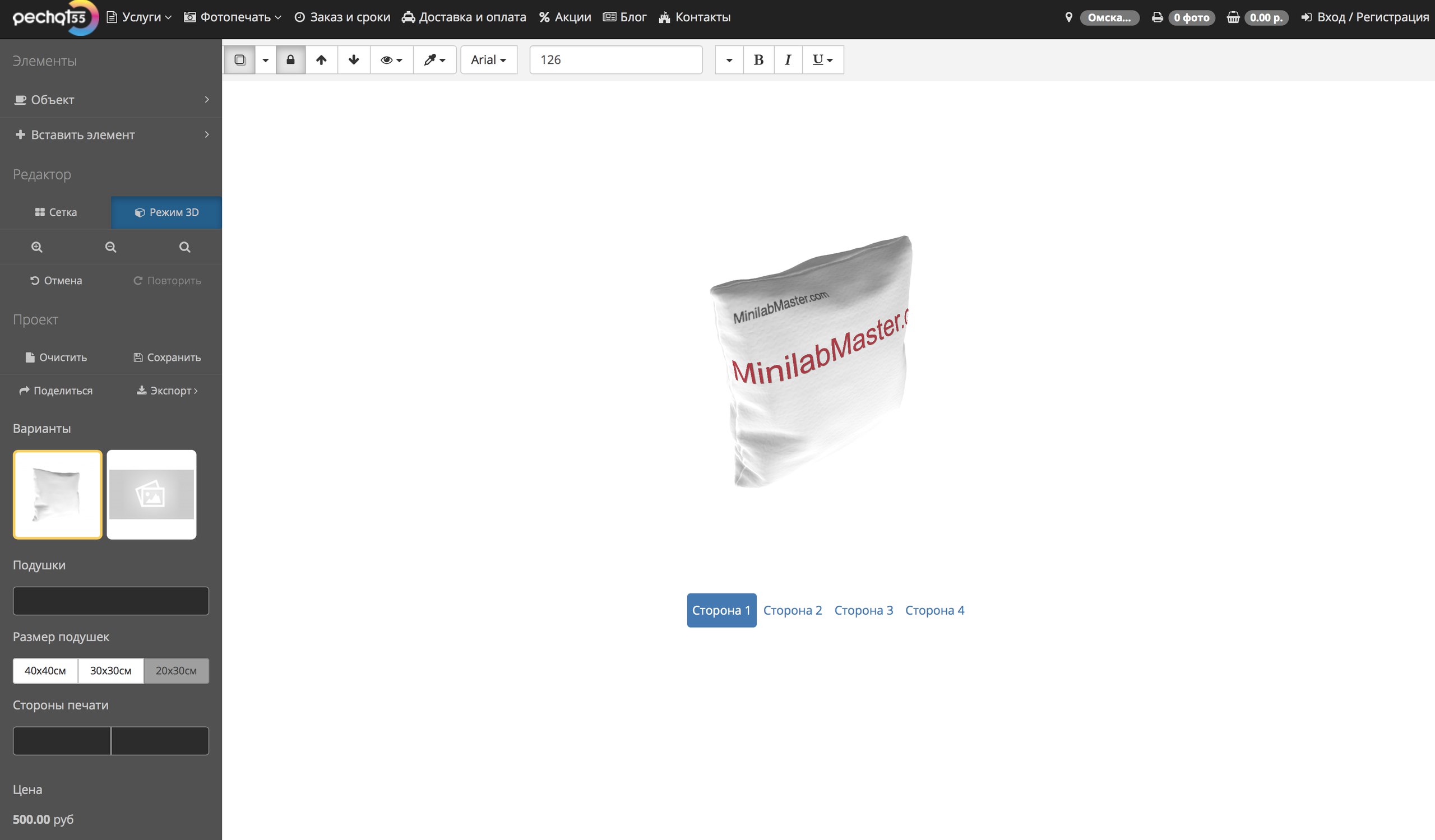Toggle Режим 3D view
Viewport: 1435px width, 840px height.
click(x=166, y=212)
